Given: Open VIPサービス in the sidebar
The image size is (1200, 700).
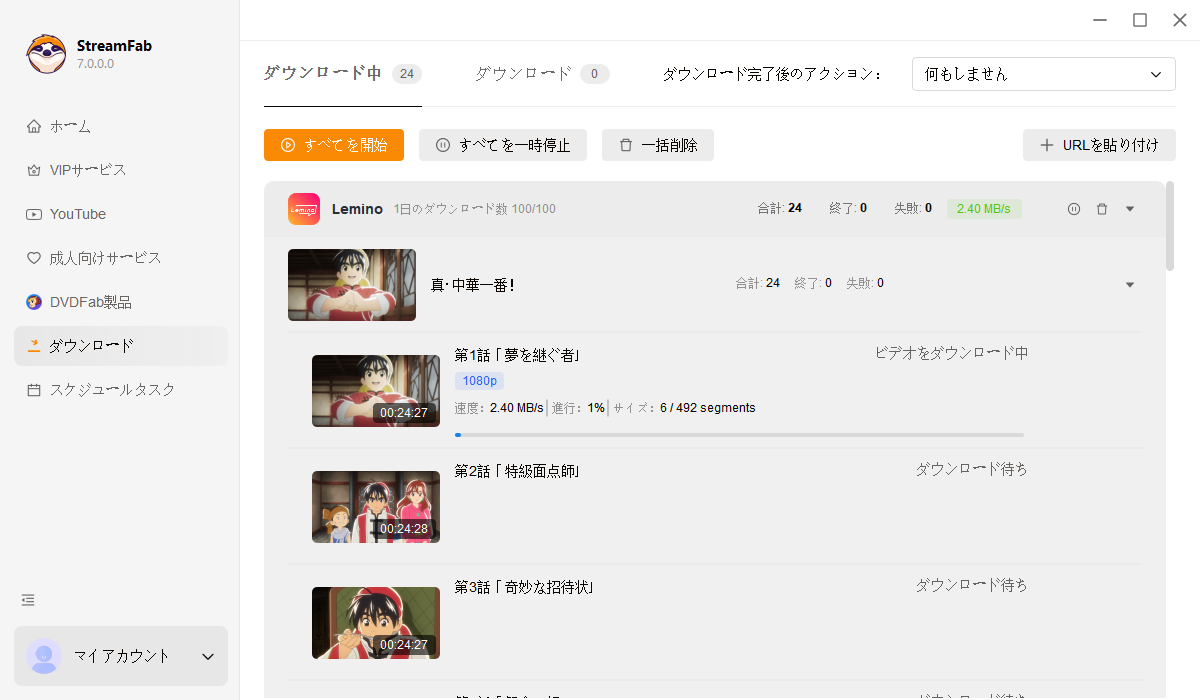Looking at the screenshot, I should [x=88, y=170].
